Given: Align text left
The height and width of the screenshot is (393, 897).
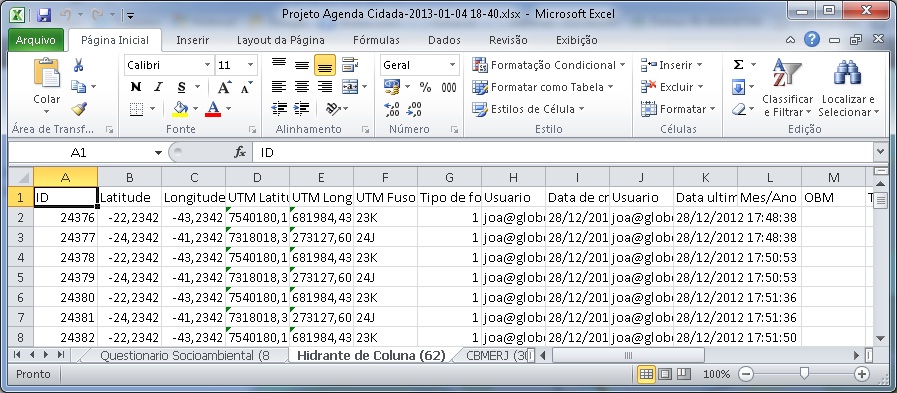Looking at the screenshot, I should click(279, 87).
